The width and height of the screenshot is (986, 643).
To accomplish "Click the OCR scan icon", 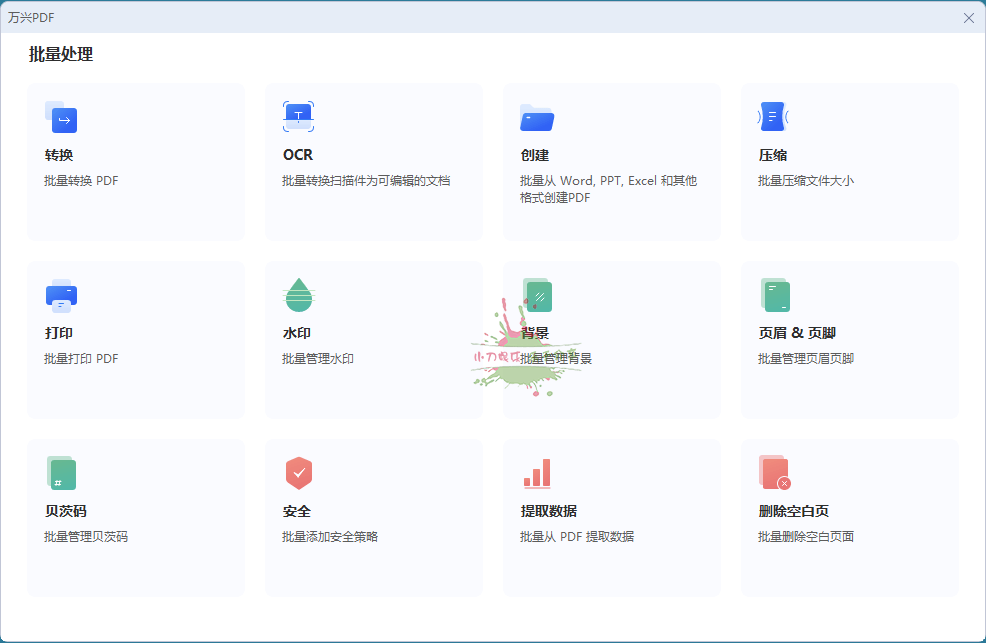I will pyautogui.click(x=298, y=117).
